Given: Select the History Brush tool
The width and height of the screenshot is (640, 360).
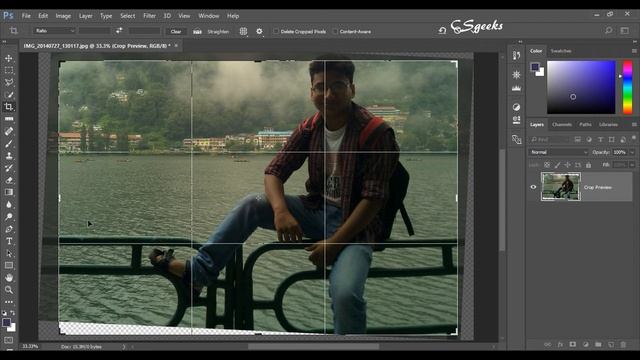Looking at the screenshot, I should click(9, 168).
